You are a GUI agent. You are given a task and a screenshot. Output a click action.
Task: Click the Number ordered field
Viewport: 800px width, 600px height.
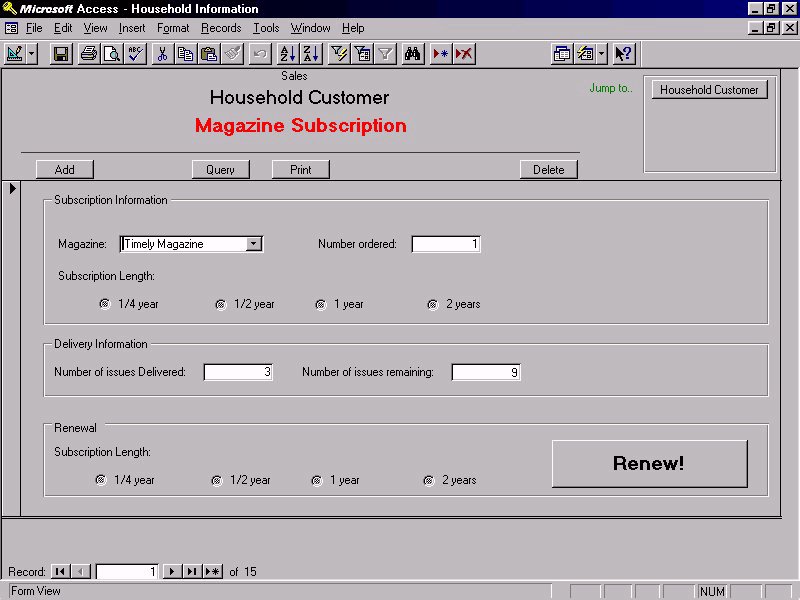pos(446,244)
